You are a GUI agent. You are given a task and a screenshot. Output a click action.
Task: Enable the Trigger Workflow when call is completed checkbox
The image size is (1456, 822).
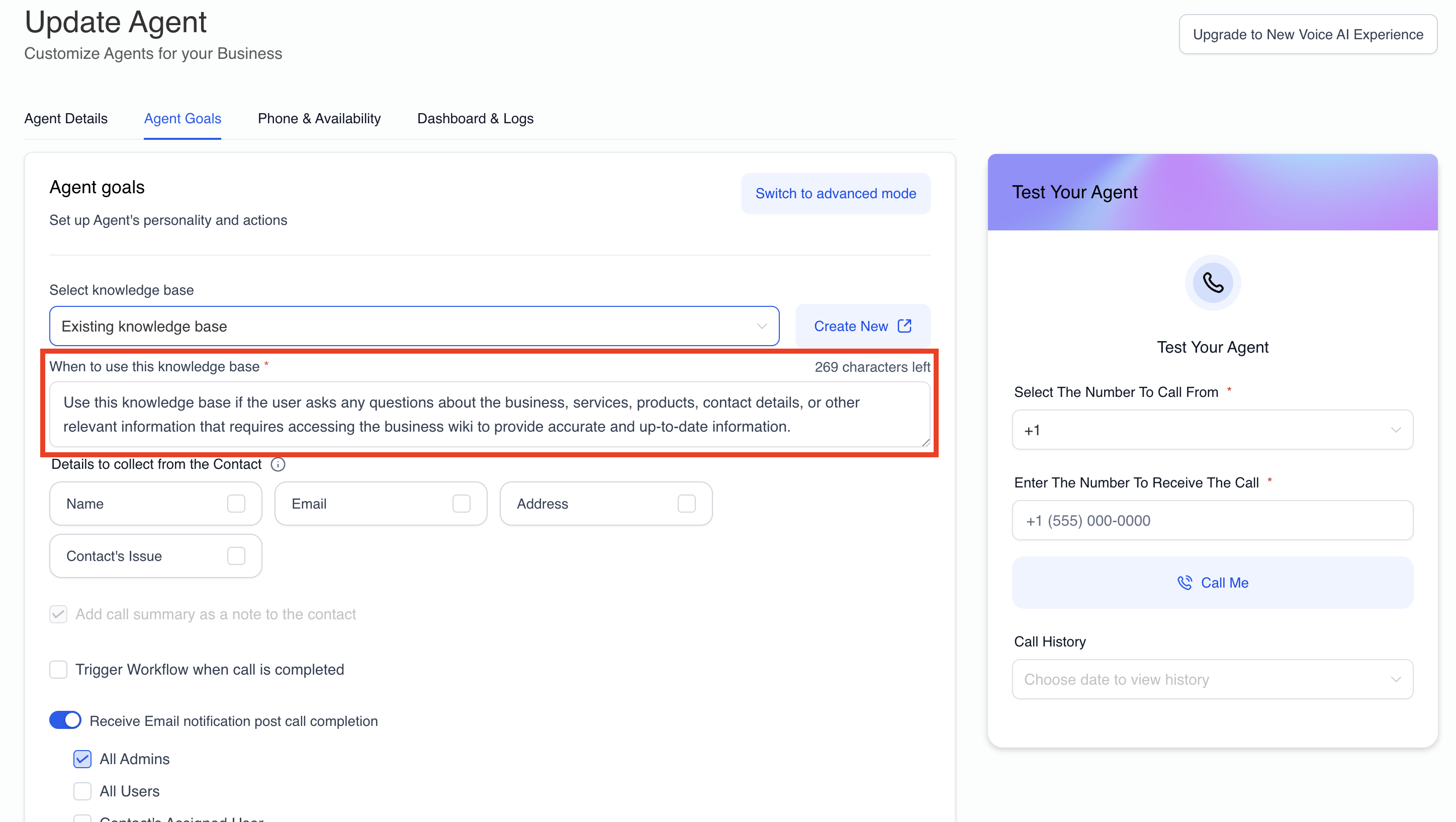click(58, 669)
